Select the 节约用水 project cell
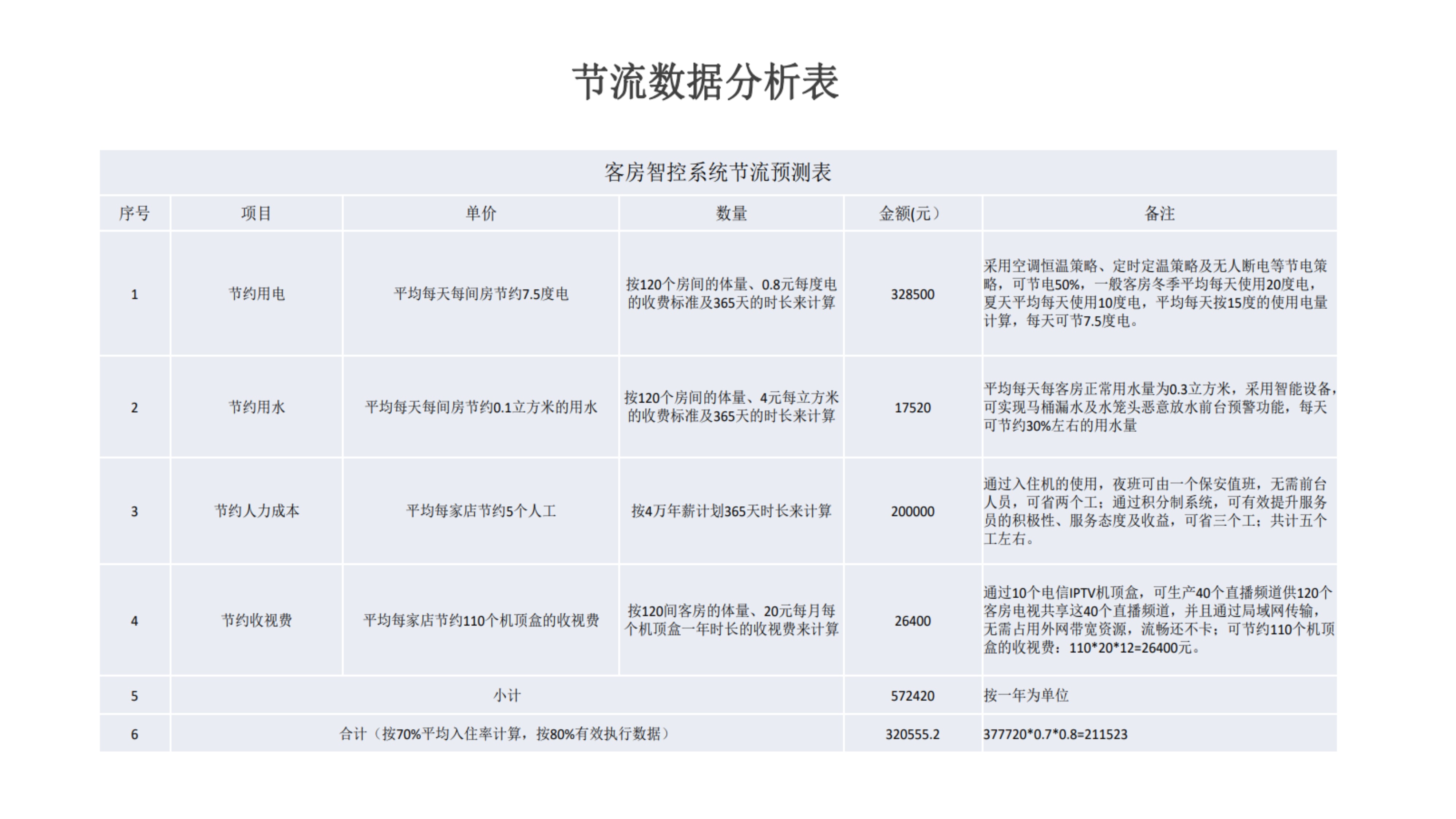 pos(256,407)
